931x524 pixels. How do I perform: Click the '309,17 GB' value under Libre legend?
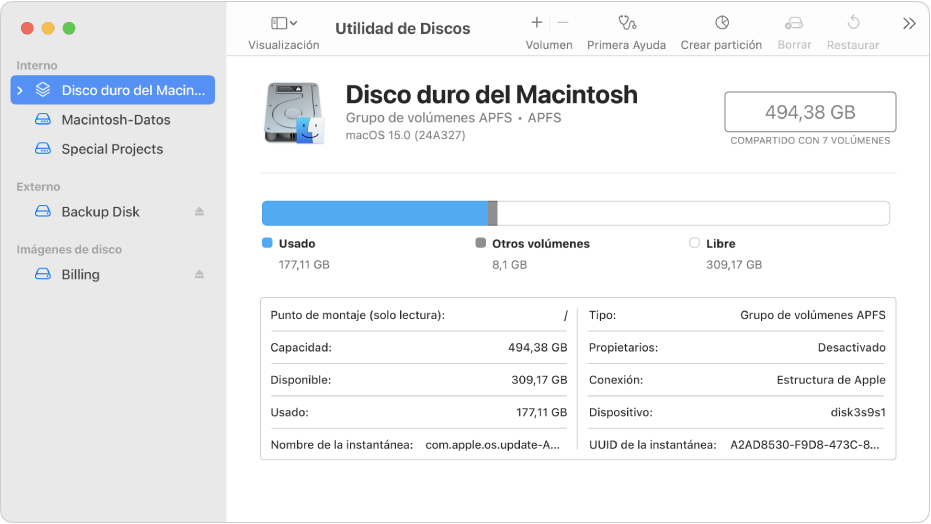pyautogui.click(x=734, y=265)
